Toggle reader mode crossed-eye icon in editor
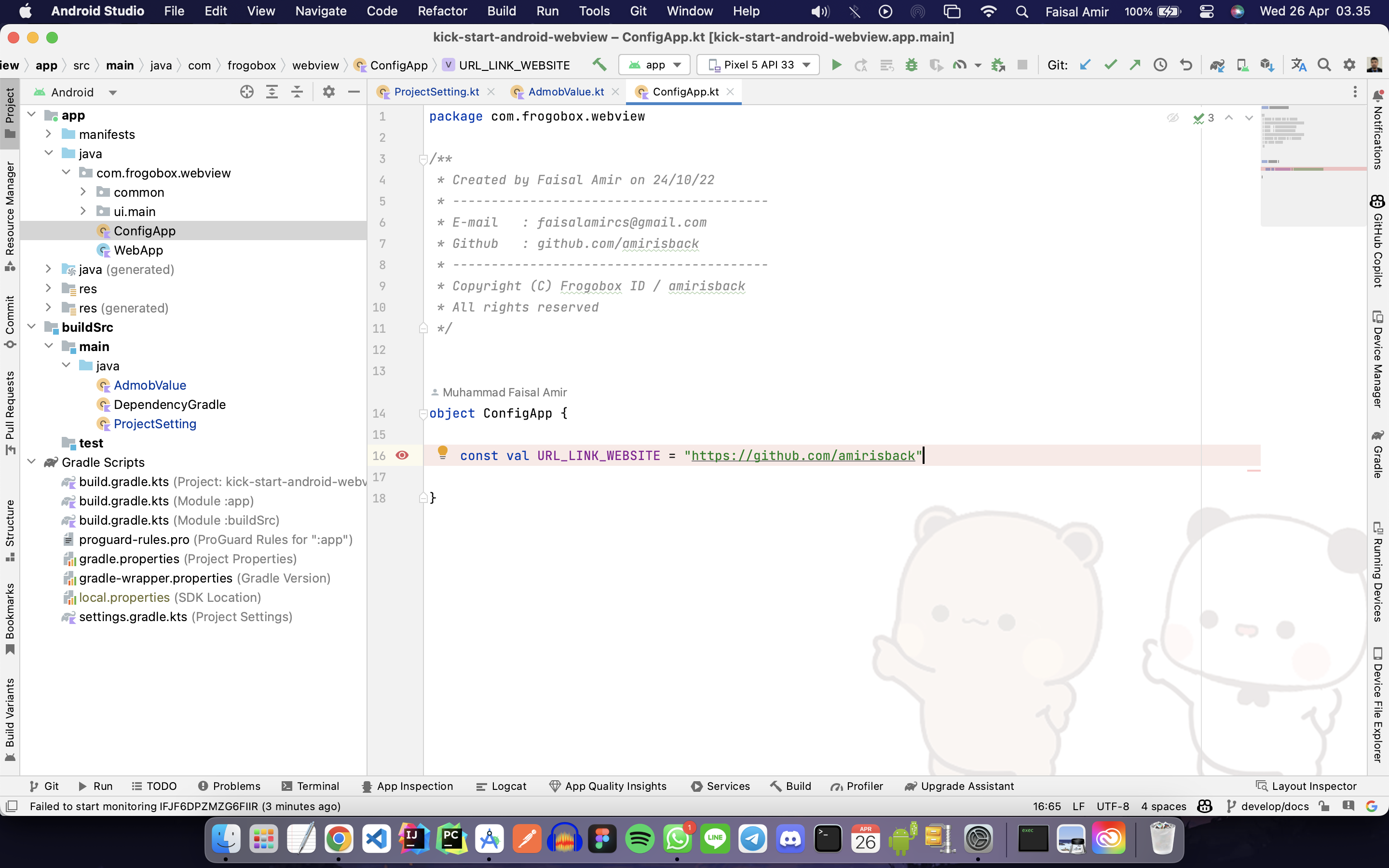Image resolution: width=1389 pixels, height=868 pixels. point(1172,118)
